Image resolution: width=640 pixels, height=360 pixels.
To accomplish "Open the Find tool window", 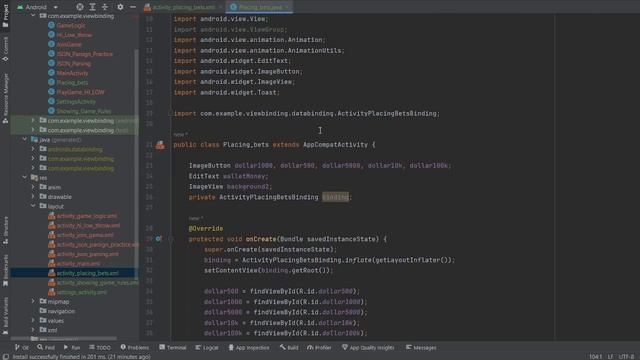I will [x=46, y=347].
